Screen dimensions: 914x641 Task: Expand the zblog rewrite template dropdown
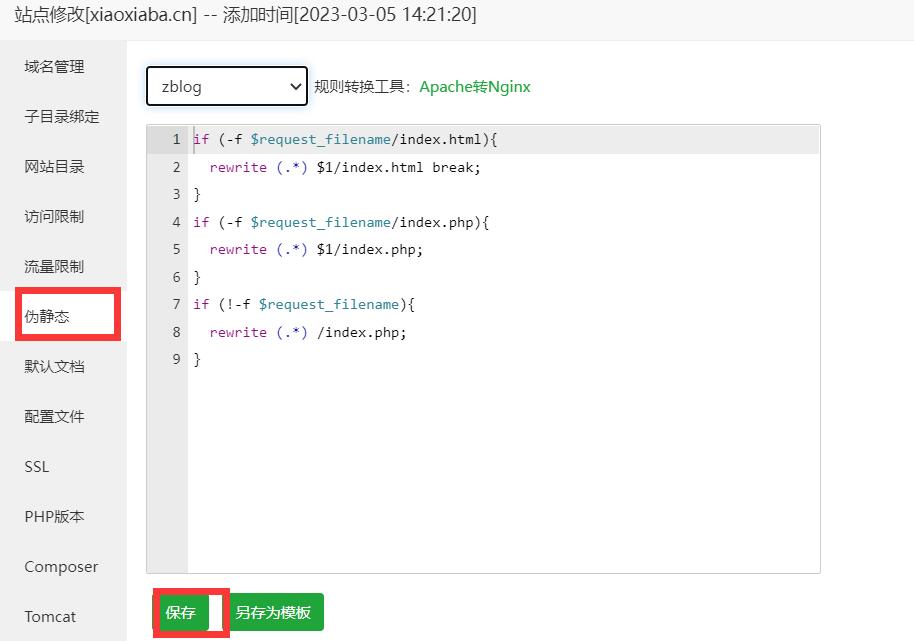[227, 86]
